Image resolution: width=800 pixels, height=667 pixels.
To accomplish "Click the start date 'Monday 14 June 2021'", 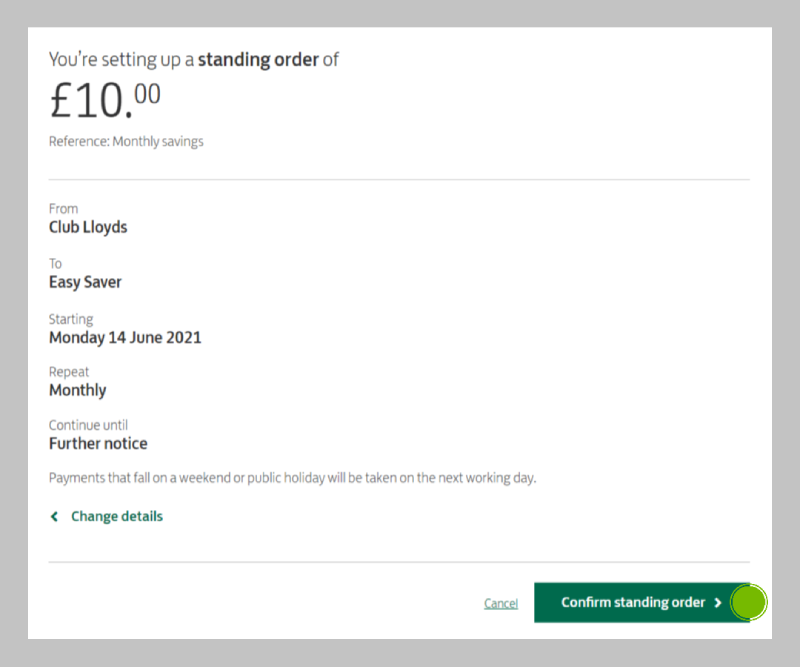I will pos(125,337).
